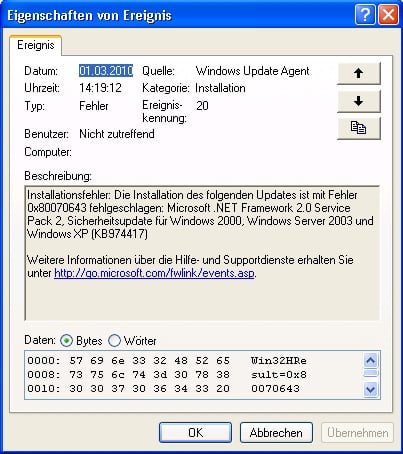Open the help question mark button
Image resolution: width=403 pixels, height=454 pixels.
(365, 14)
